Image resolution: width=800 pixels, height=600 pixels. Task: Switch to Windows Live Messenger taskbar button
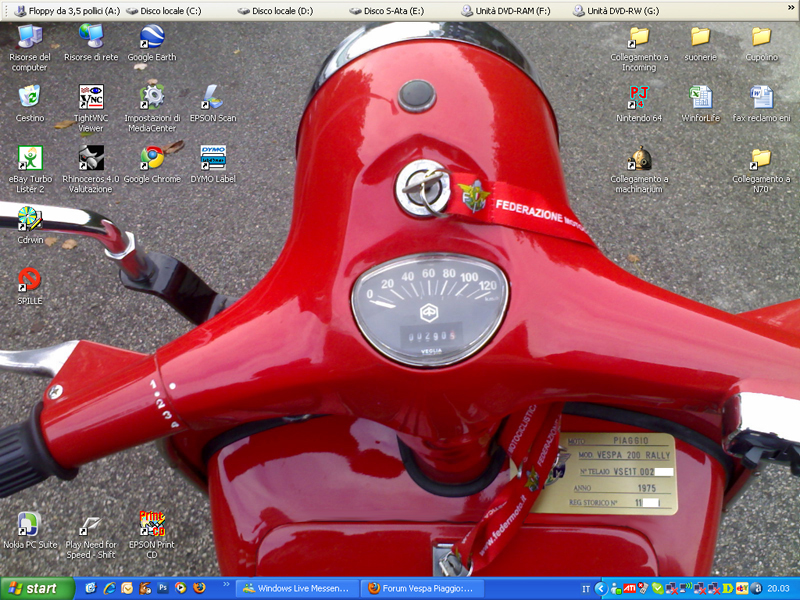click(296, 589)
